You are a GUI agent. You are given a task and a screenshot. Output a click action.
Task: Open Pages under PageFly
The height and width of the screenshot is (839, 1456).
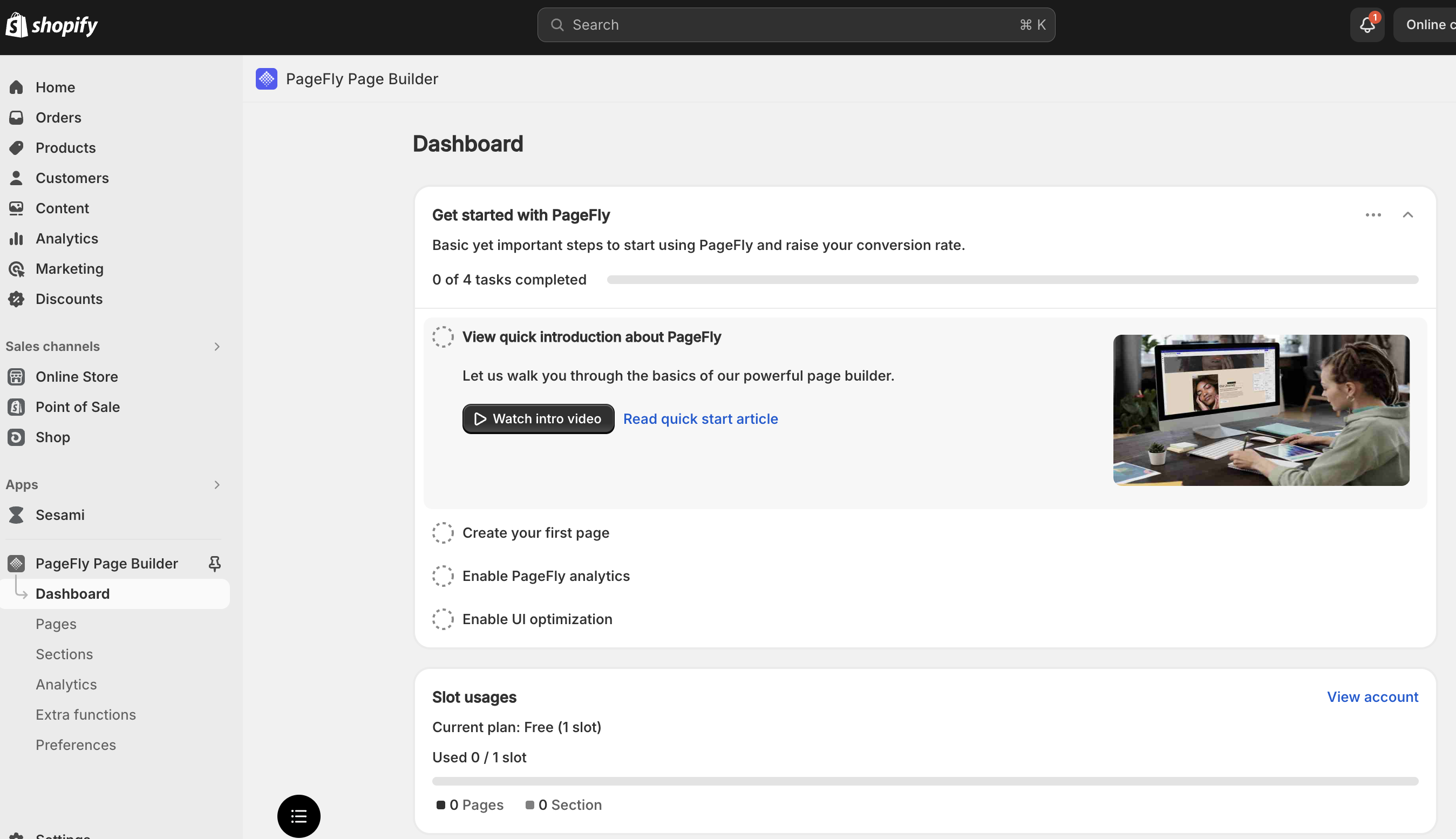pos(56,624)
